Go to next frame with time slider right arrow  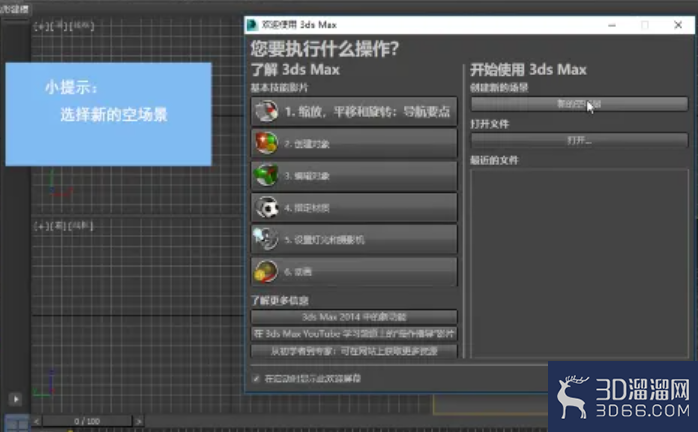tap(139, 421)
